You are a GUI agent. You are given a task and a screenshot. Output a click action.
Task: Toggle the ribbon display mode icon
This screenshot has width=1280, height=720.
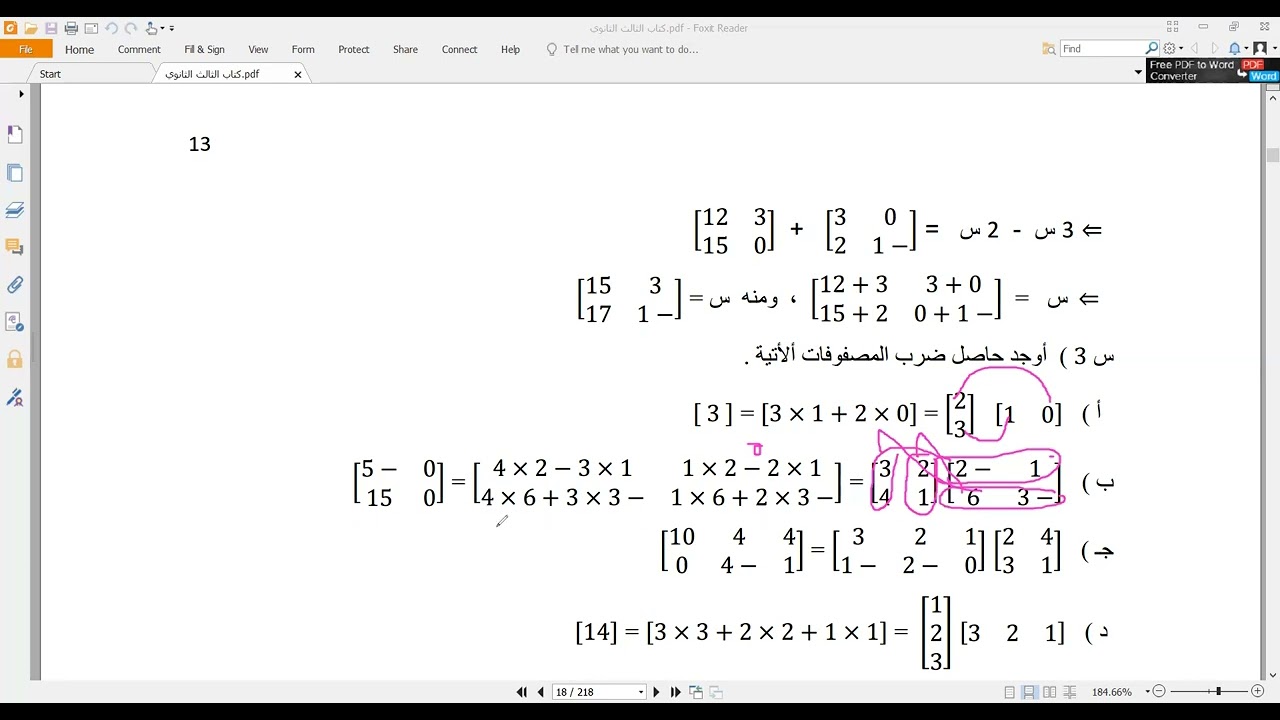1175,28
